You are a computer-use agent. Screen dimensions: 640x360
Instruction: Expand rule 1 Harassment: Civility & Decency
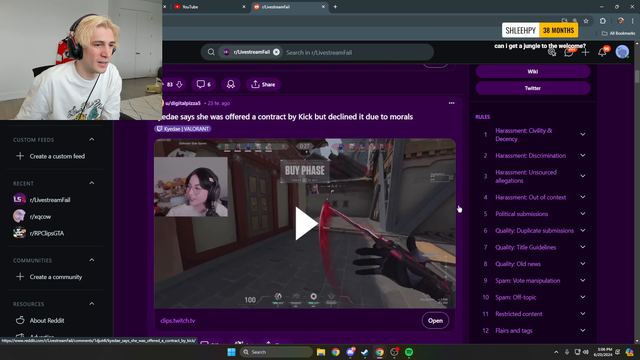[x=582, y=134]
